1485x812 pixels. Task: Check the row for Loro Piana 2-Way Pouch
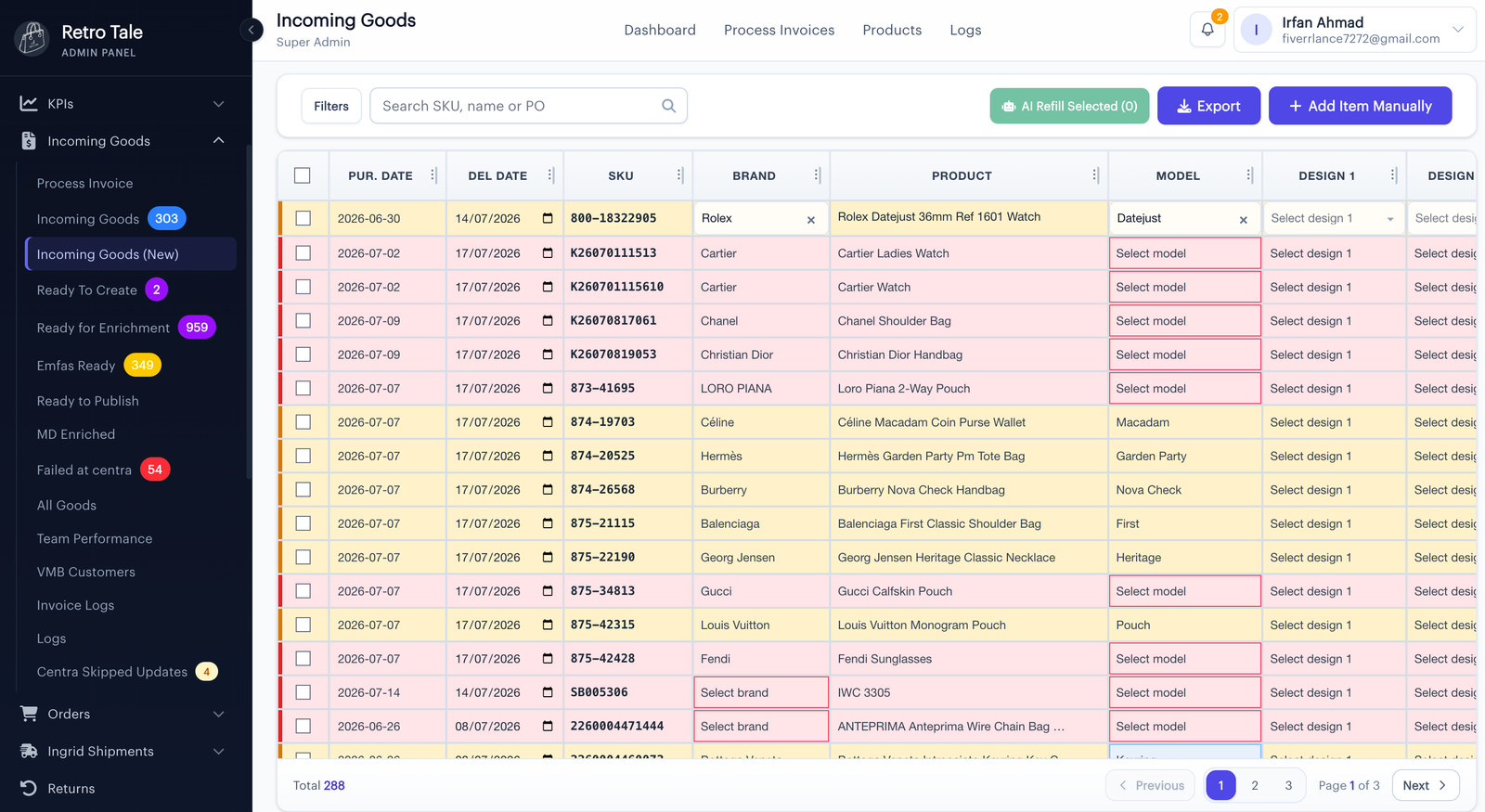point(303,388)
